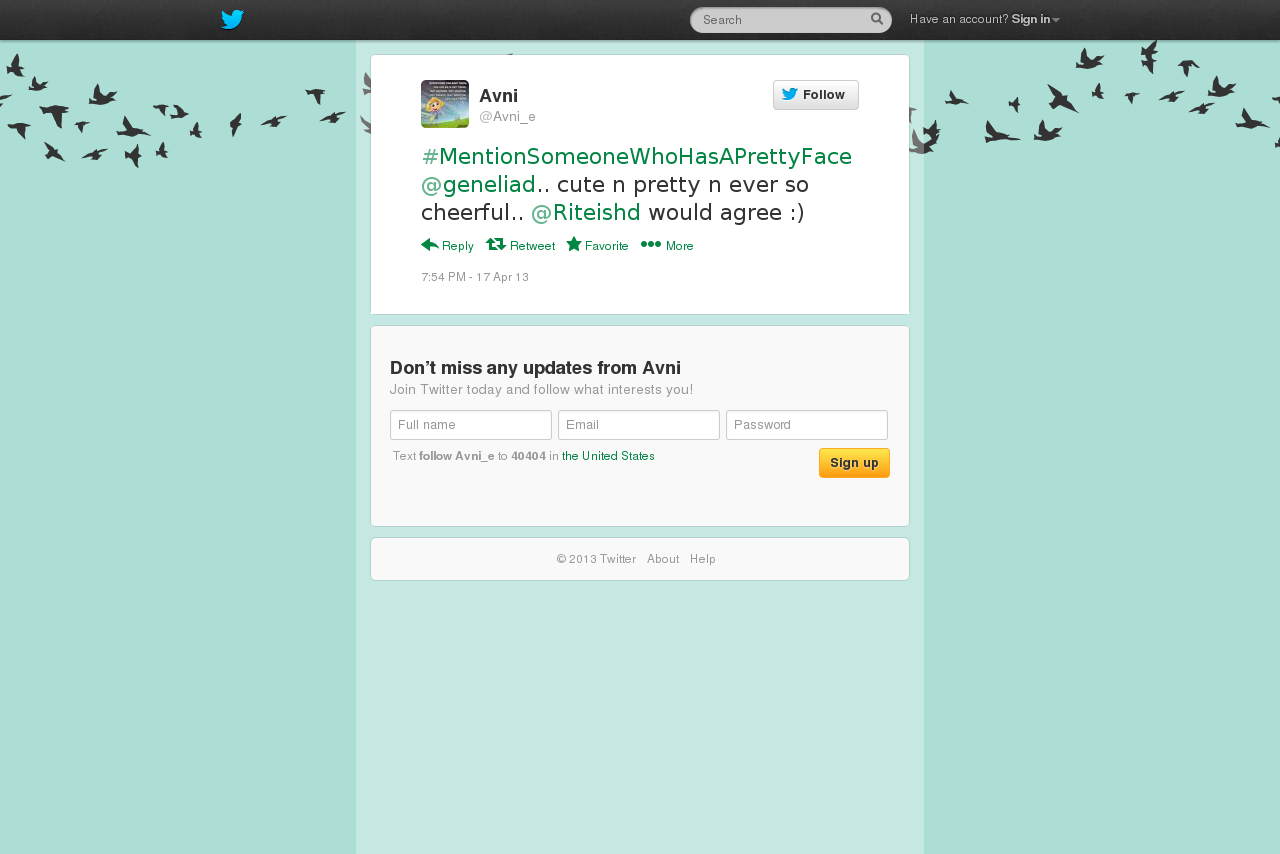Reply to Avni's tweet
Screen dimensions: 1280x854
click(x=448, y=245)
